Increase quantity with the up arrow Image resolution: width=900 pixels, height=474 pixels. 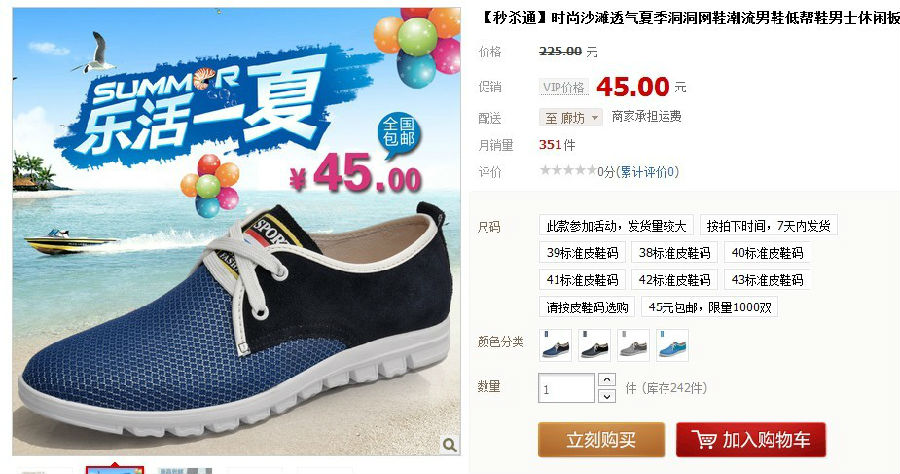[x=607, y=380]
